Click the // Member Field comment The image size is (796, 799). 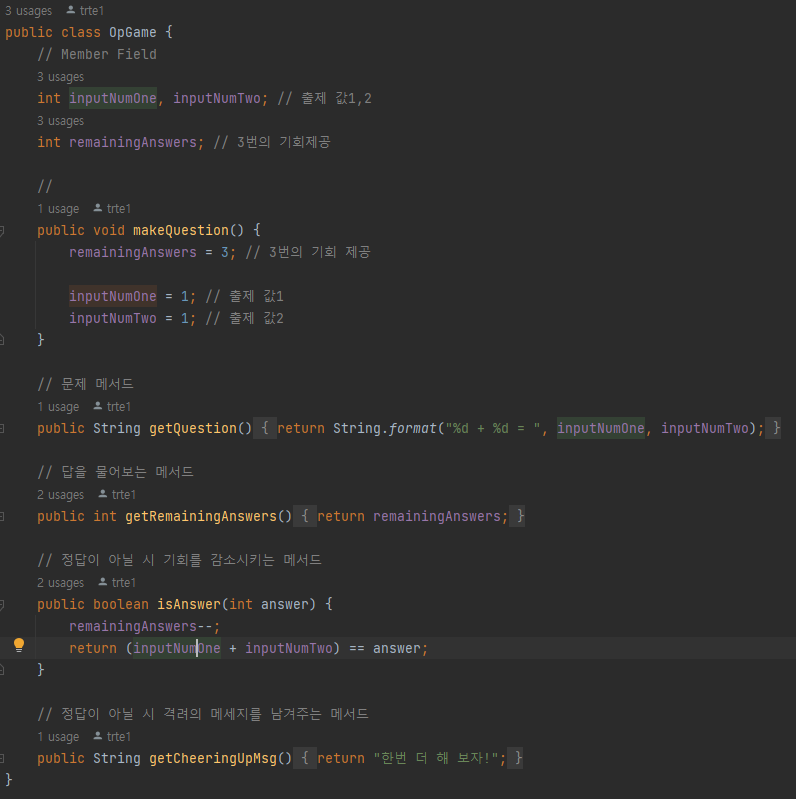pyautogui.click(x=97, y=54)
